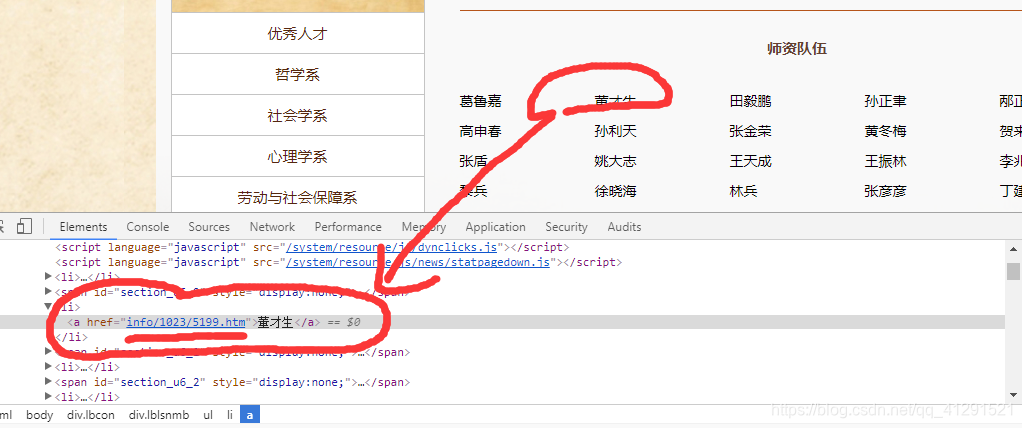
Task: Open the 心理学系 sidebar menu item
Action: point(298,156)
